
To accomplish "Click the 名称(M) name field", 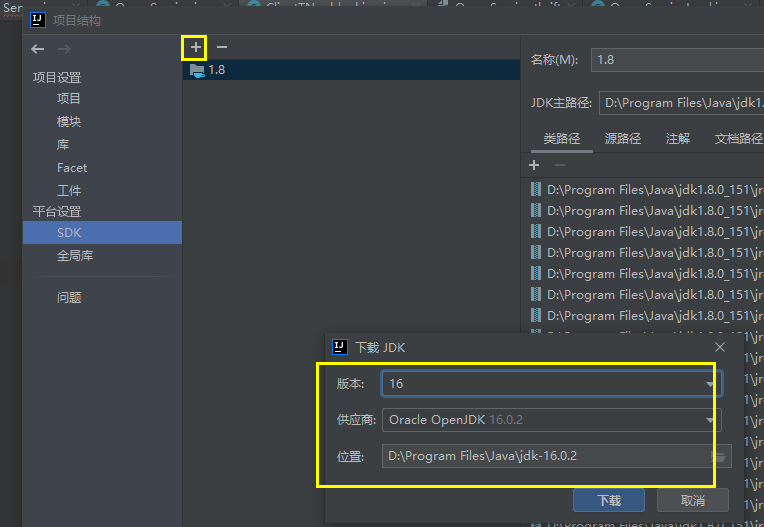I will [x=677, y=60].
